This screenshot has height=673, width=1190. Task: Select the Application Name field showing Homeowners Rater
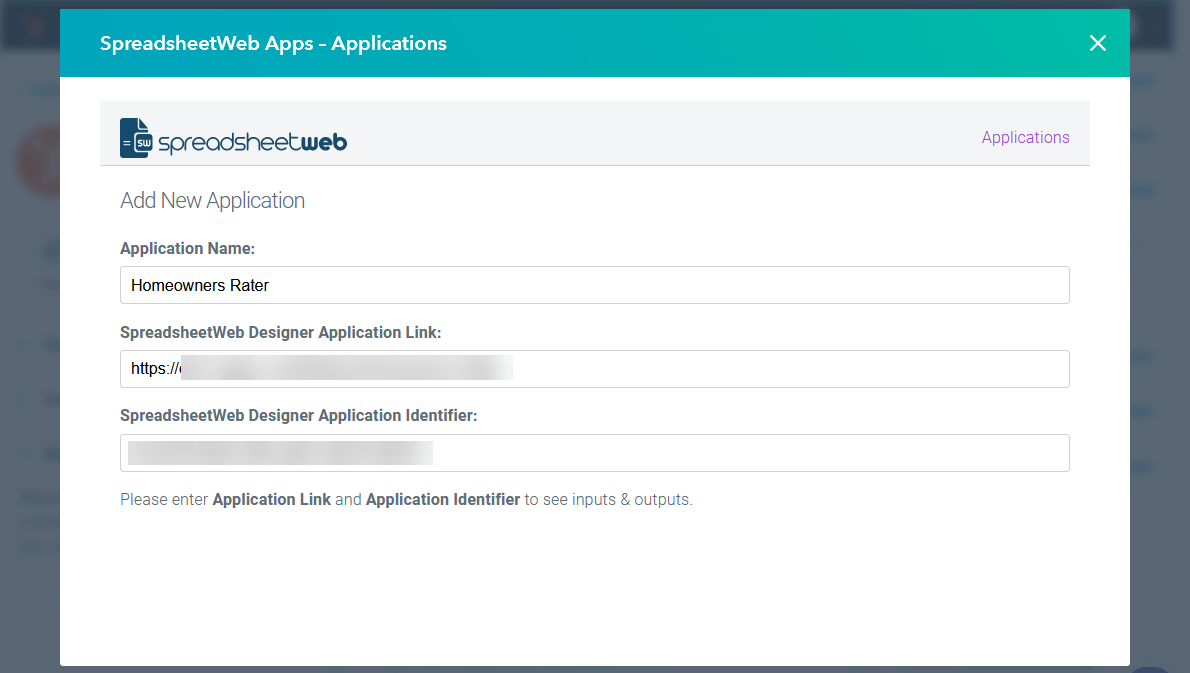coord(595,285)
